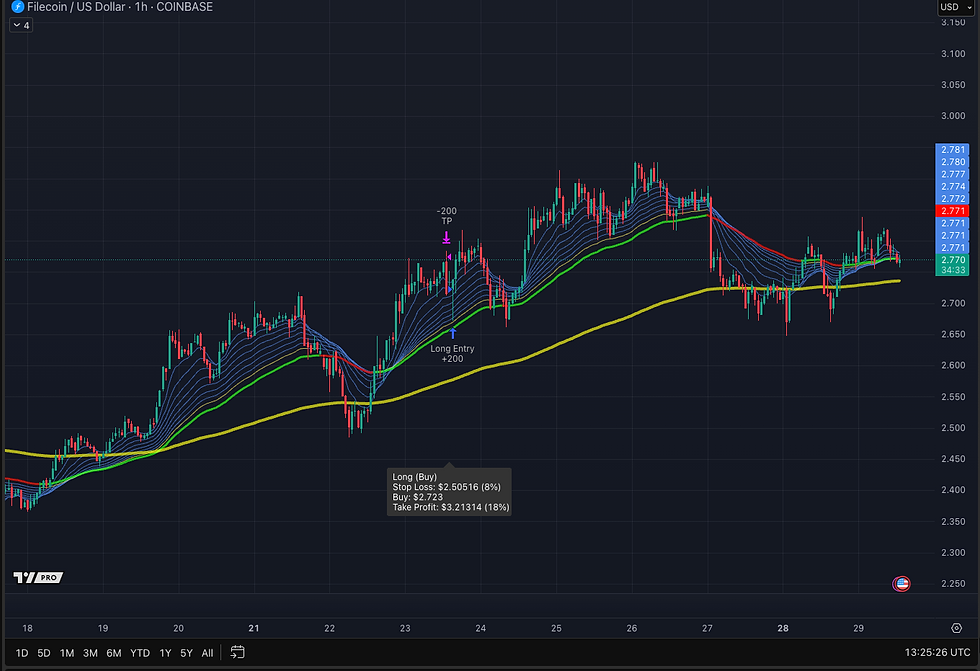Click the red 2.771 current price label
The height and width of the screenshot is (671, 980).
pyautogui.click(x=951, y=211)
